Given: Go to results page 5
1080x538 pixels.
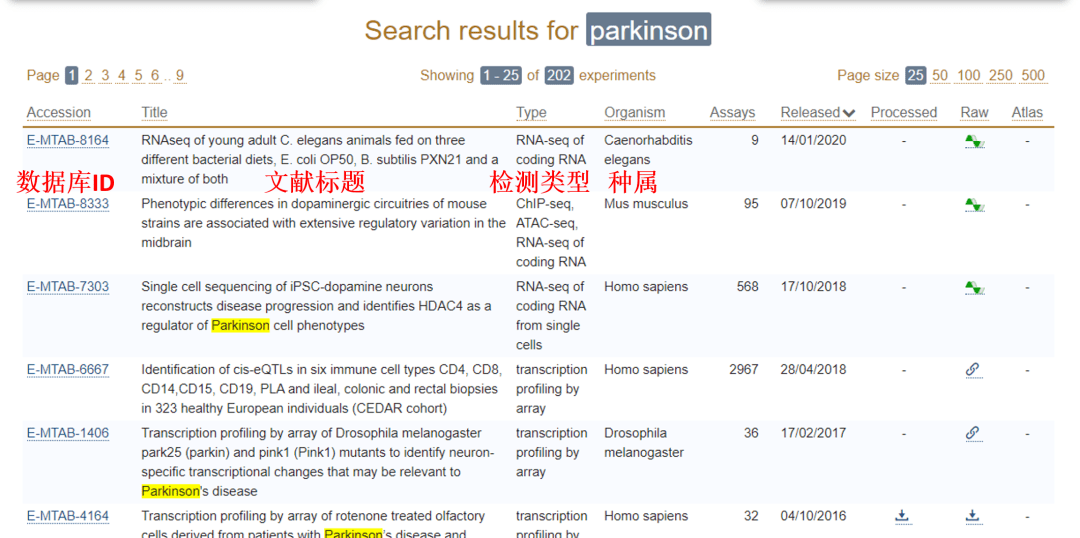Looking at the screenshot, I should tap(138, 75).
